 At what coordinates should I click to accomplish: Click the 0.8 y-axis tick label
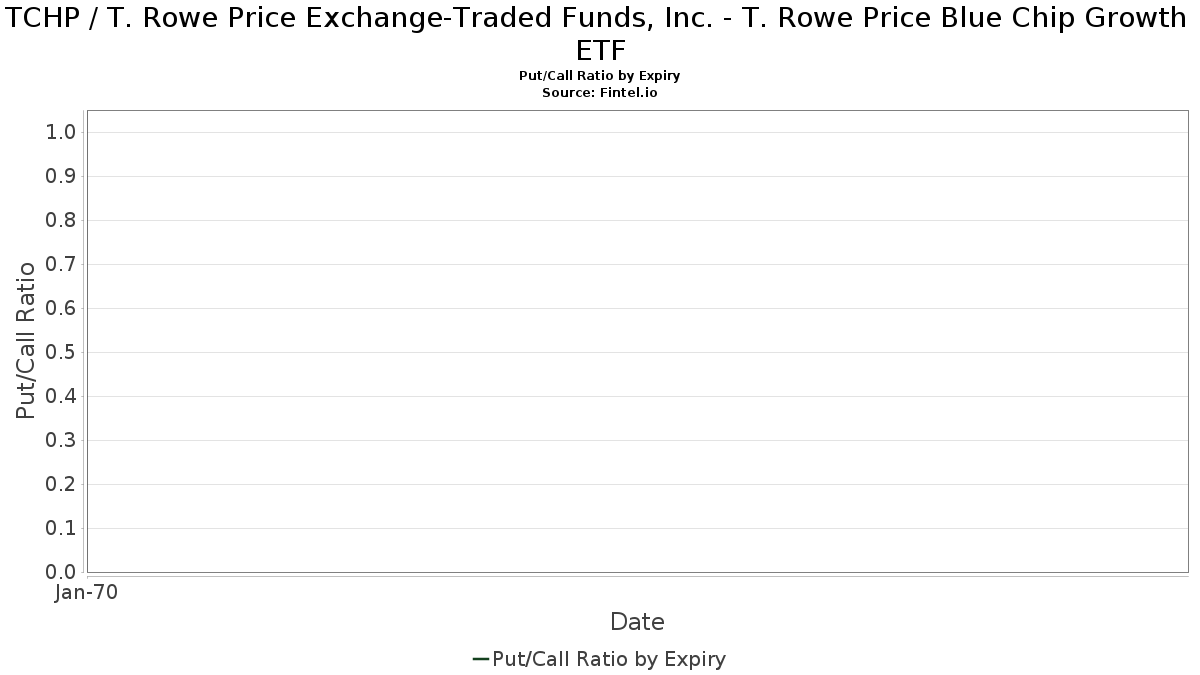pyautogui.click(x=60, y=221)
